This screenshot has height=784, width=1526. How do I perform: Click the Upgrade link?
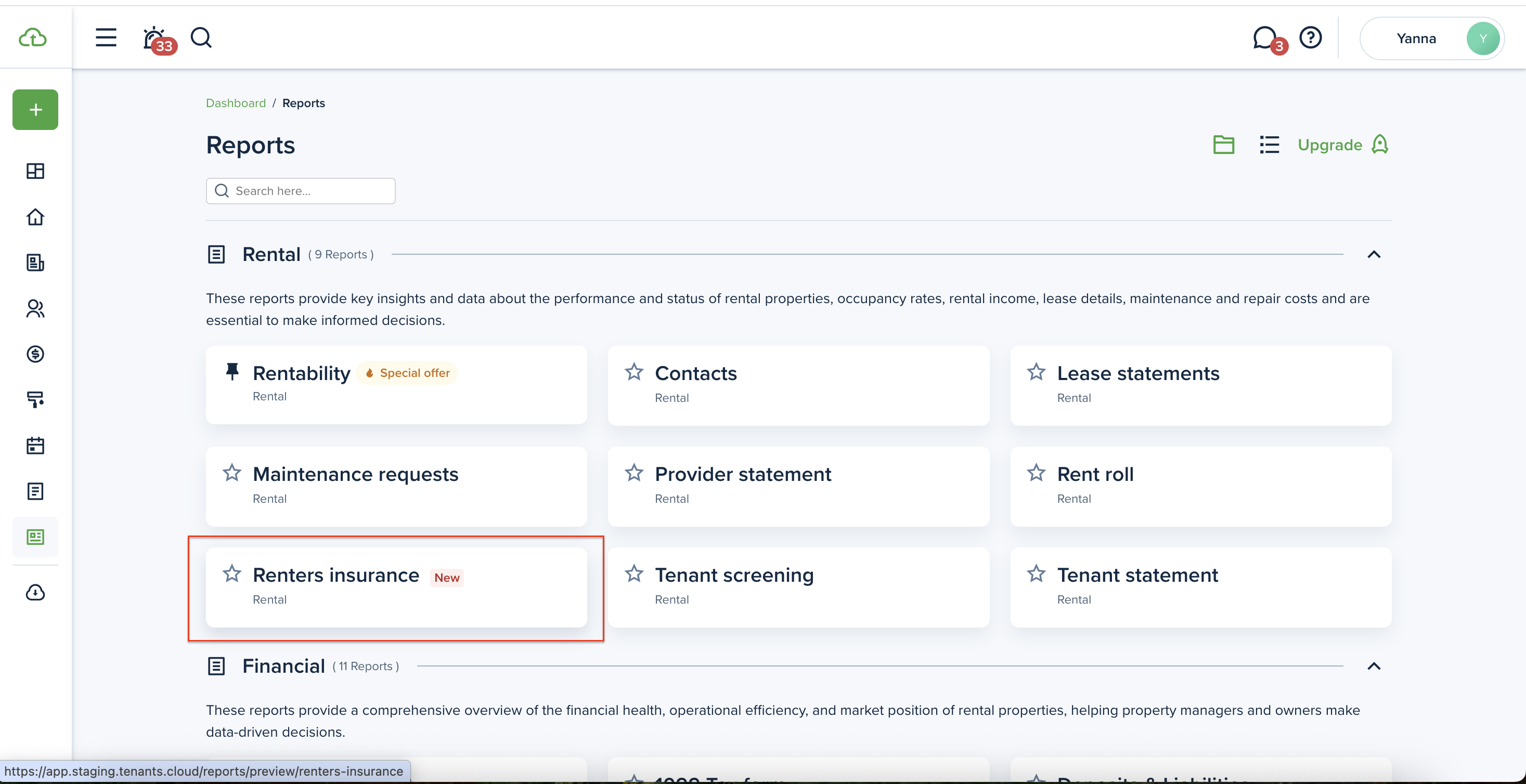(1343, 145)
